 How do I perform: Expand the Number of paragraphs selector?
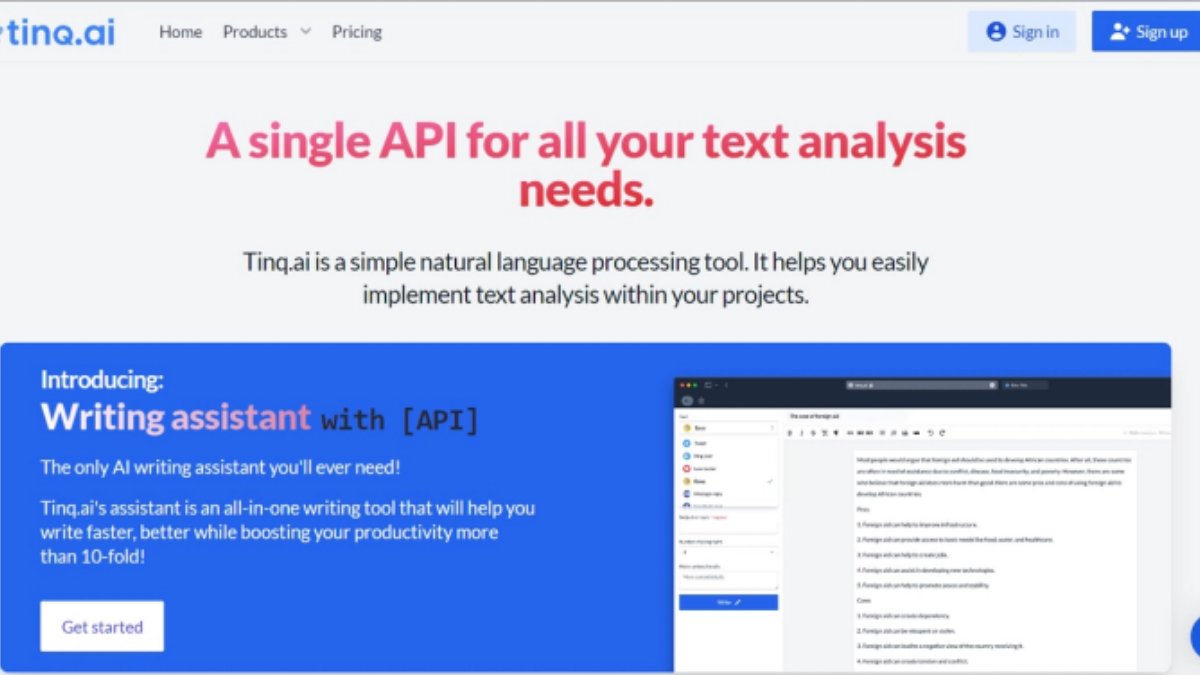tap(728, 552)
